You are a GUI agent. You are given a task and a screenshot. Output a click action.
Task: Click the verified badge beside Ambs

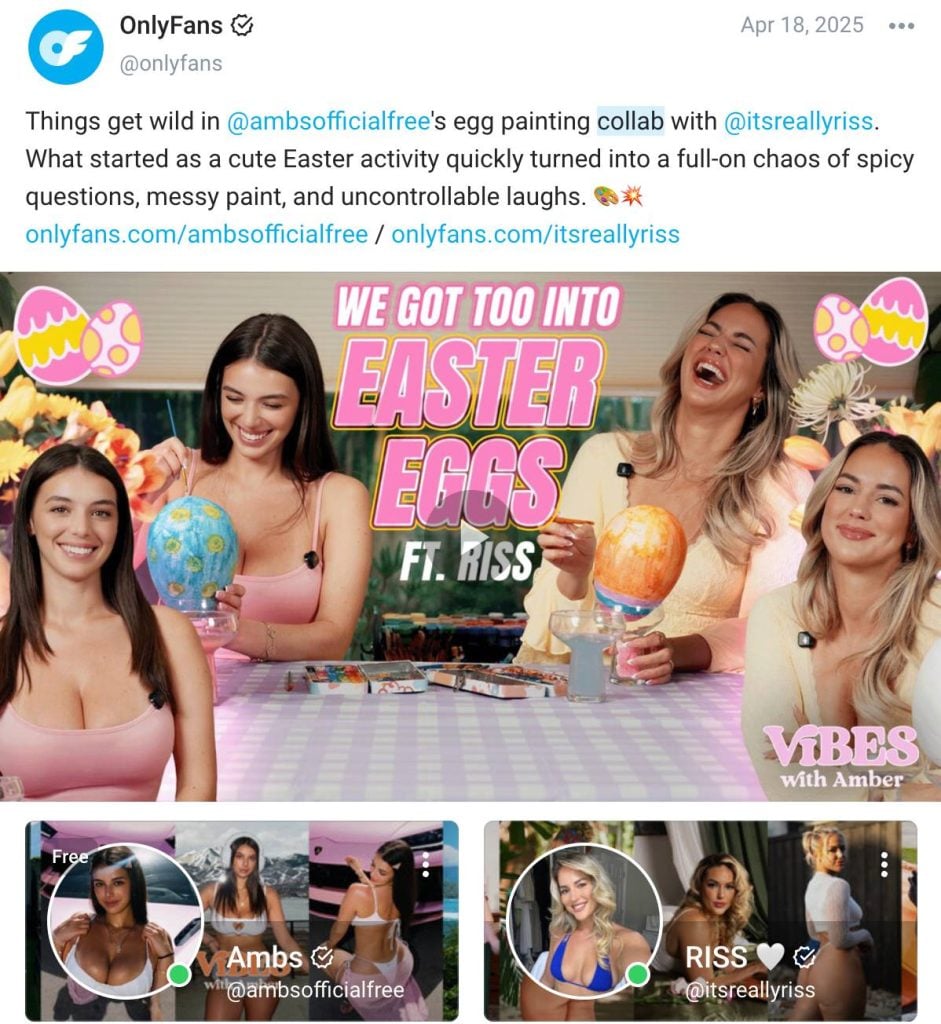click(322, 957)
